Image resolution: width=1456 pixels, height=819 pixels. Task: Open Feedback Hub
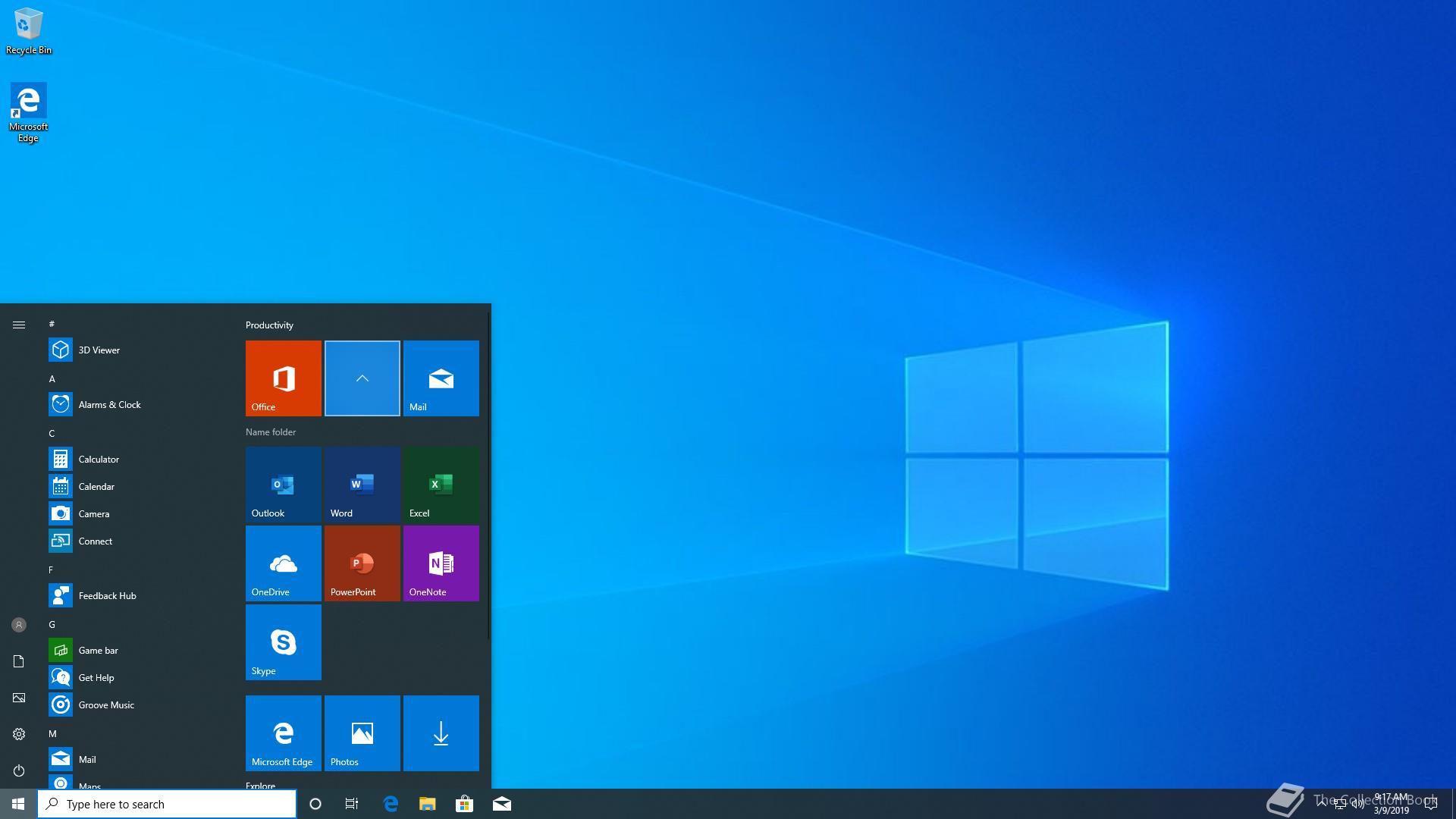point(138,595)
